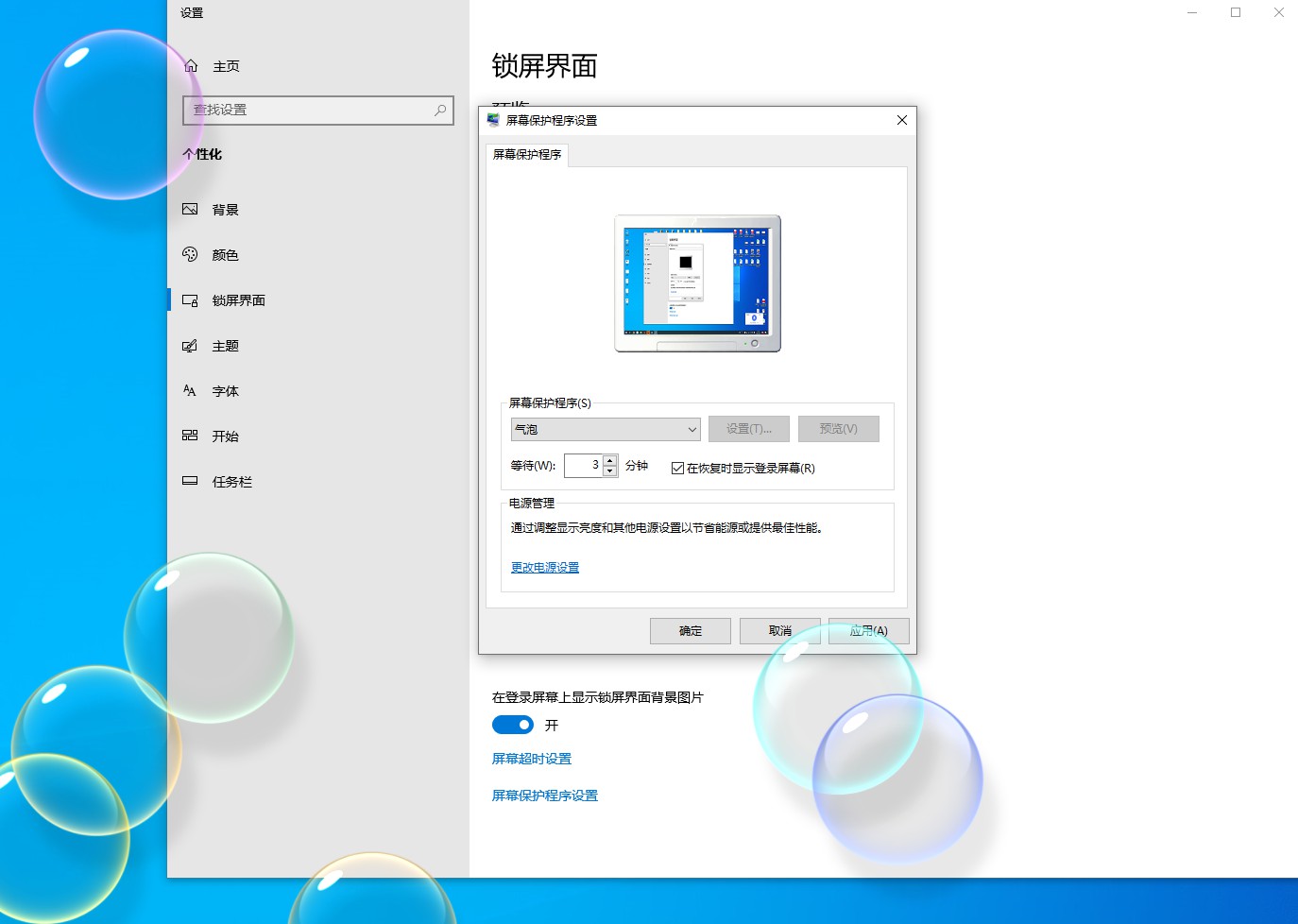Click the 确定 confirm button

tap(690, 630)
